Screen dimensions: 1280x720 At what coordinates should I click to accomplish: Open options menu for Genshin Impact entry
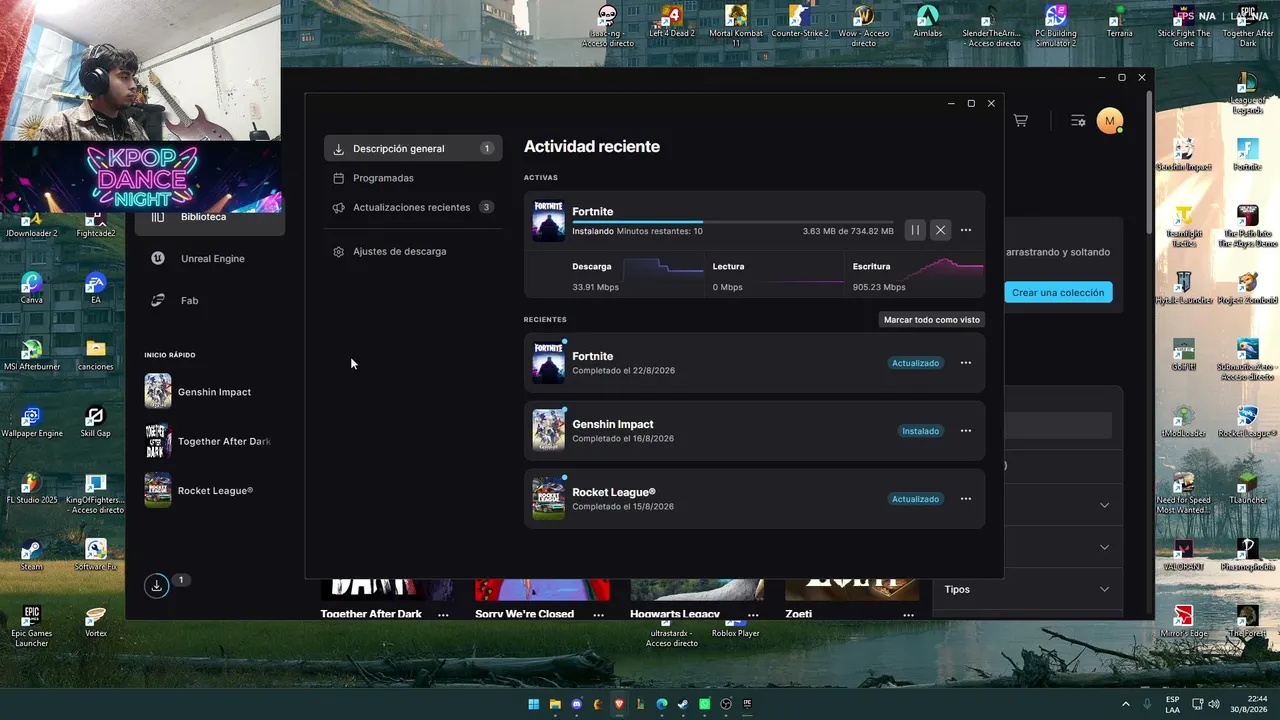(966, 431)
